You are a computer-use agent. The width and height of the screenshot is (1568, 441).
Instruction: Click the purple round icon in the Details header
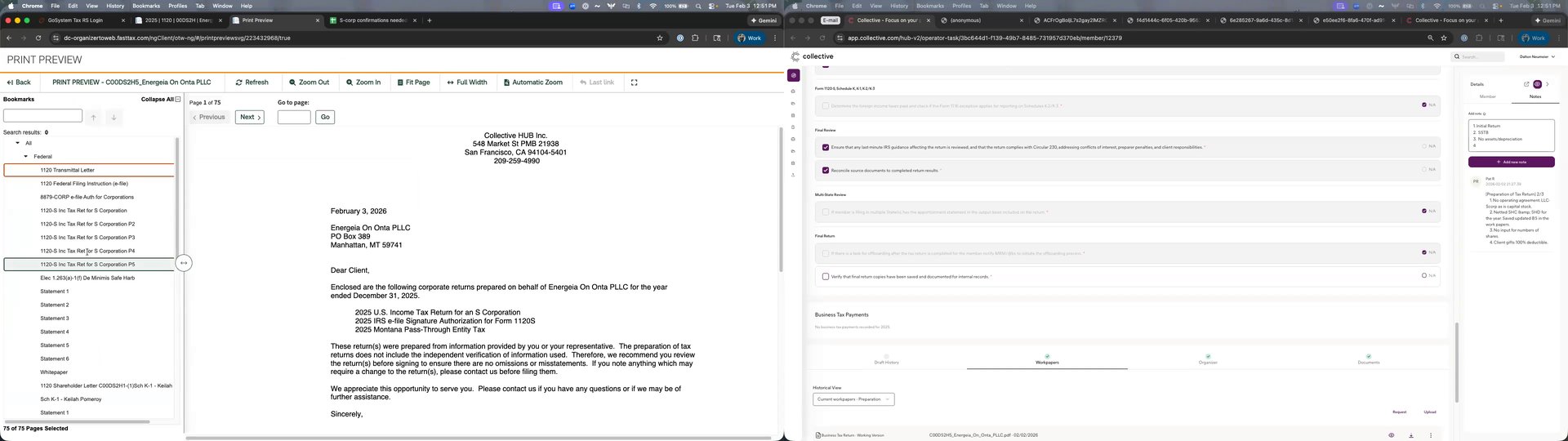tap(1537, 84)
